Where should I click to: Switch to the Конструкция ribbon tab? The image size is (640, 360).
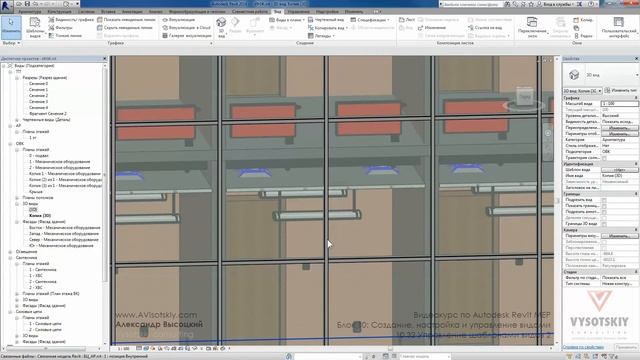60,12
